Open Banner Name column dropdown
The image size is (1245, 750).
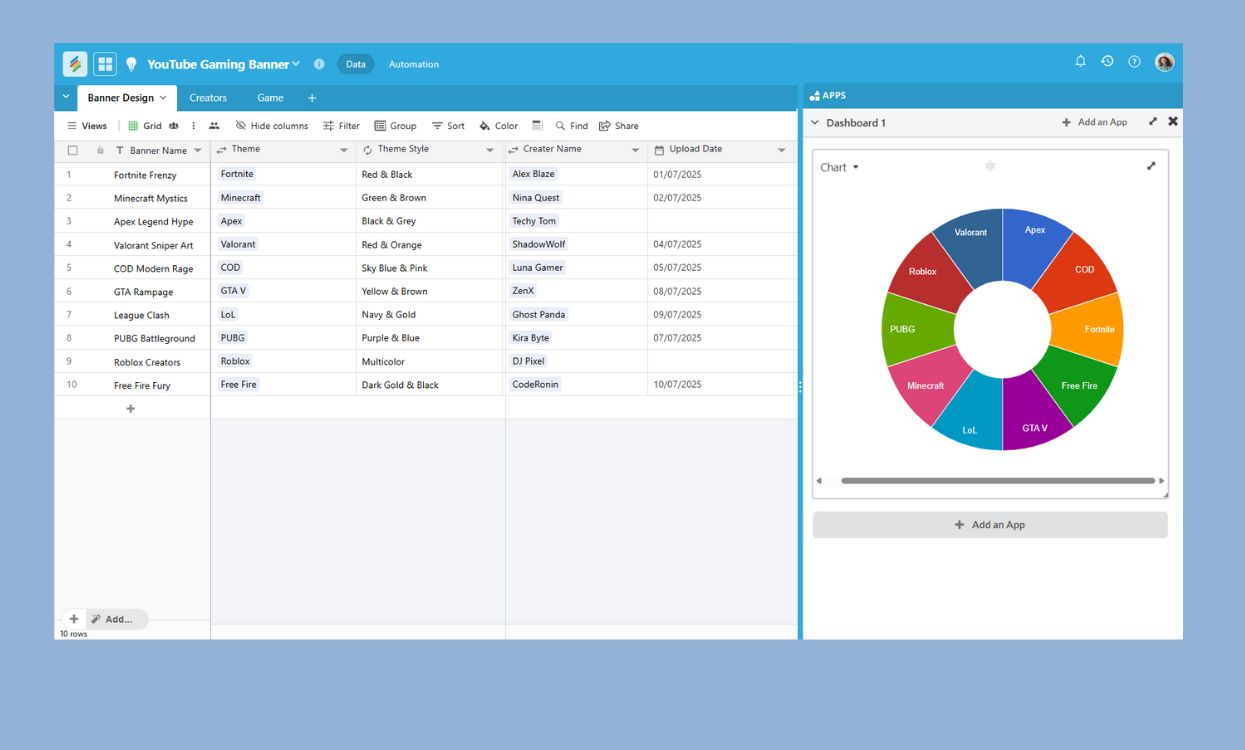[197, 151]
